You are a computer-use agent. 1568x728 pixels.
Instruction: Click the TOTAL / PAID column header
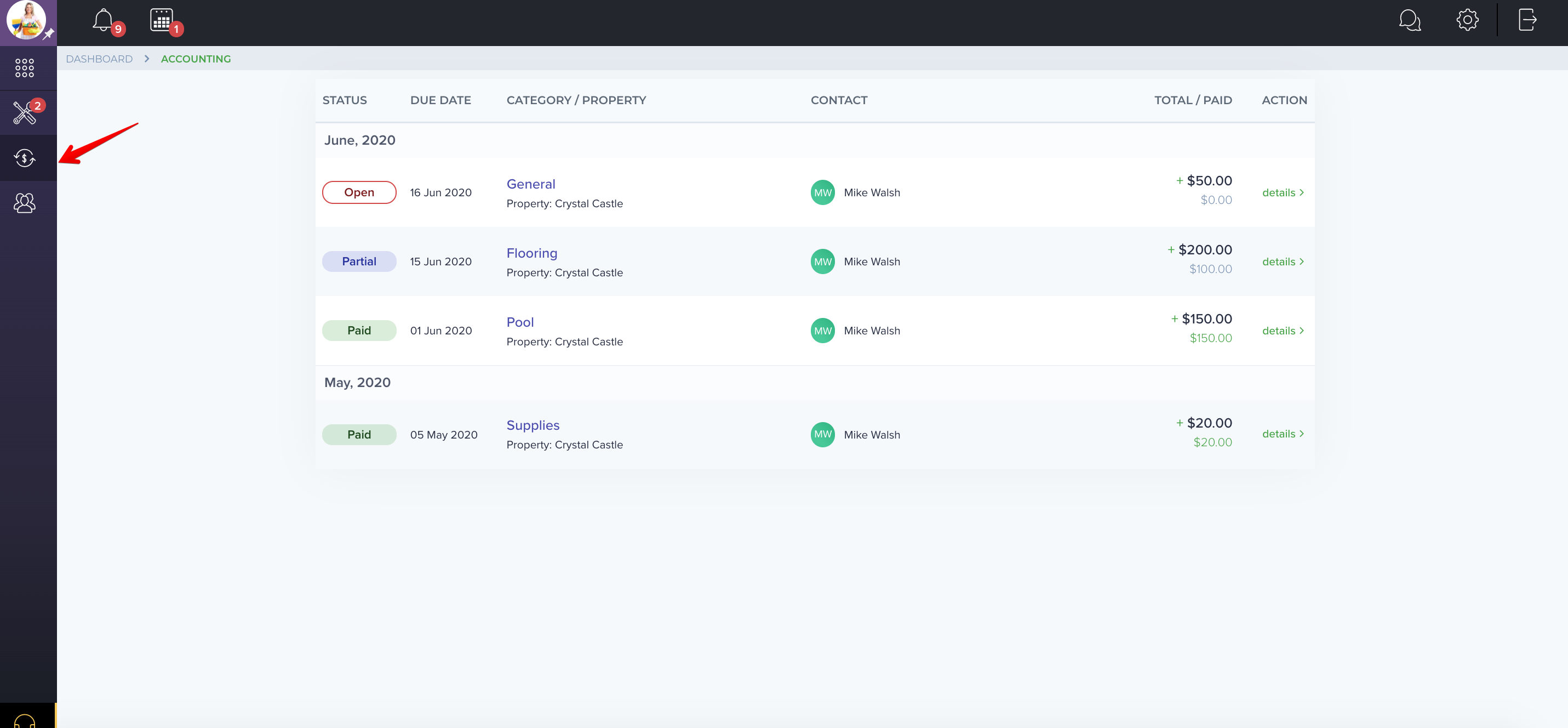1192,100
